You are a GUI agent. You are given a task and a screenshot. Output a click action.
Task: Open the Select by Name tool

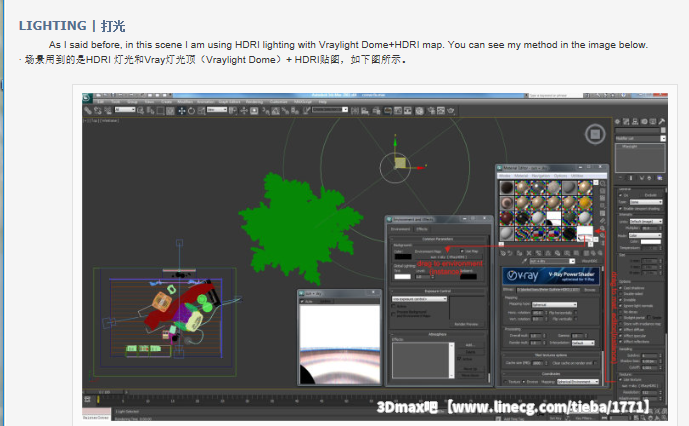pyautogui.click(x=151, y=111)
